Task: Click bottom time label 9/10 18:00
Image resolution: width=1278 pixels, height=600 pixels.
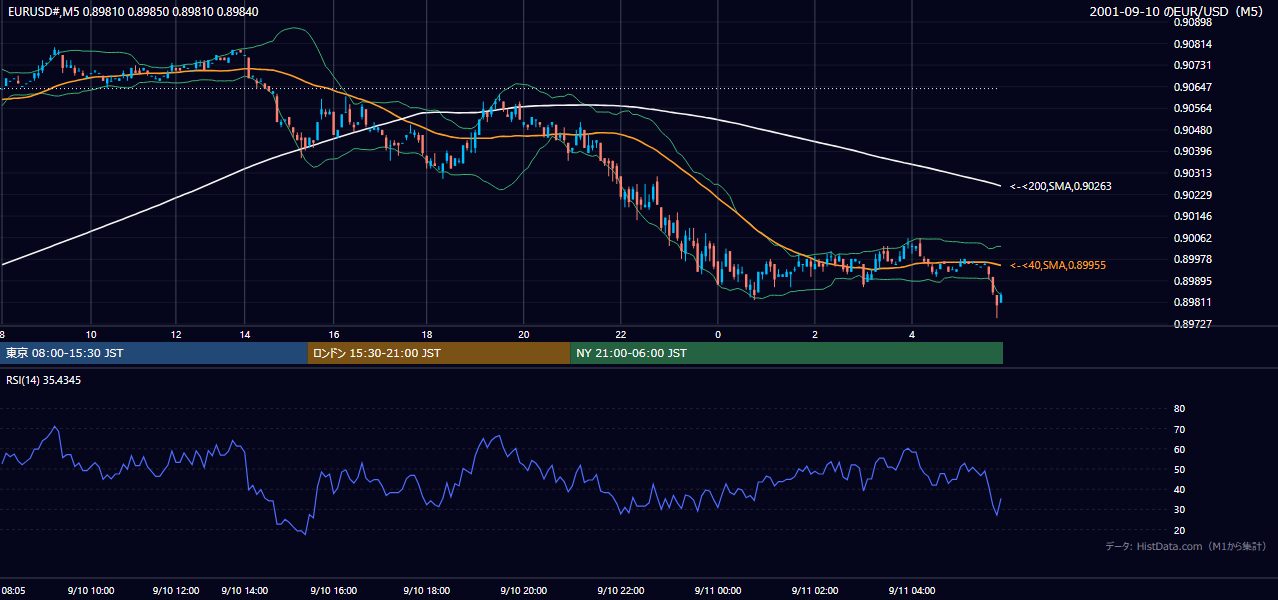Action: coord(427,591)
